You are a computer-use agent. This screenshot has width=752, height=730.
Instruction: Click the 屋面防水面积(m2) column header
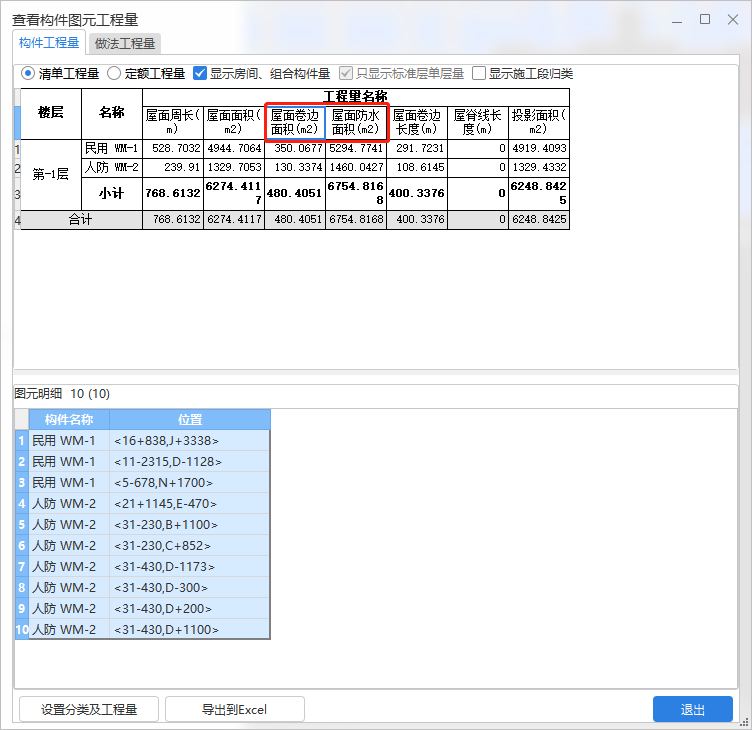pos(356,122)
